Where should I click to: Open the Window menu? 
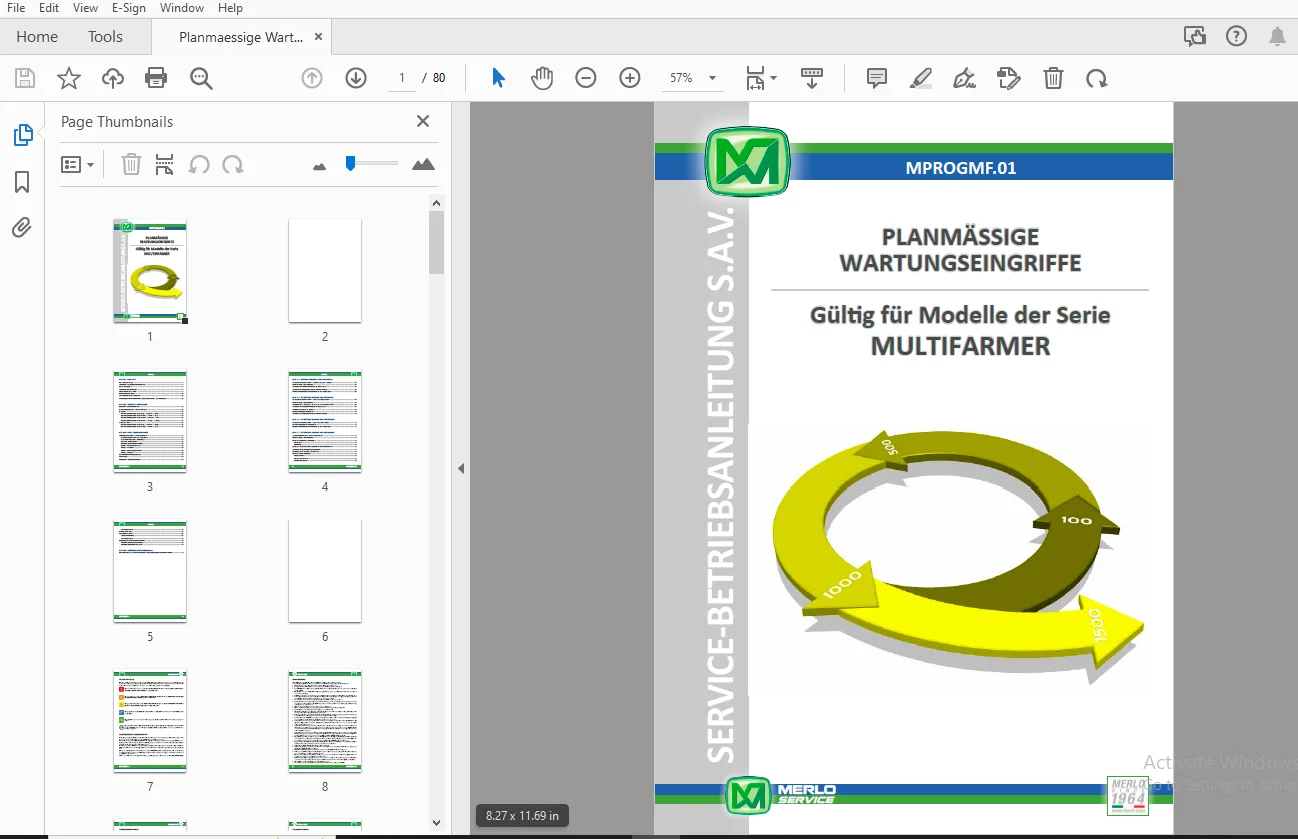coord(182,8)
